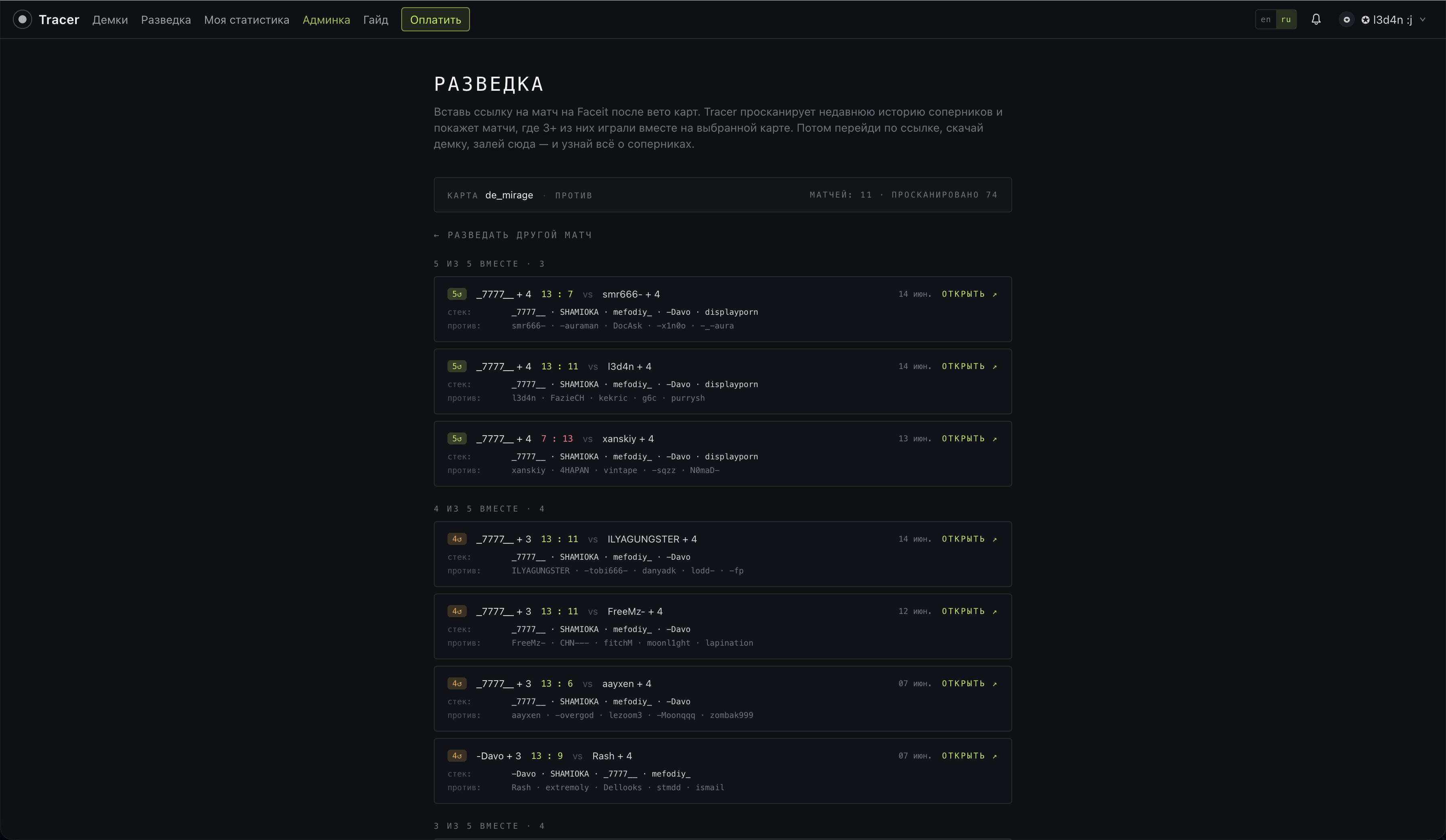Expand the l3d4n :j account menu chevron
Viewport: 1446px width, 840px height.
pos(1422,20)
